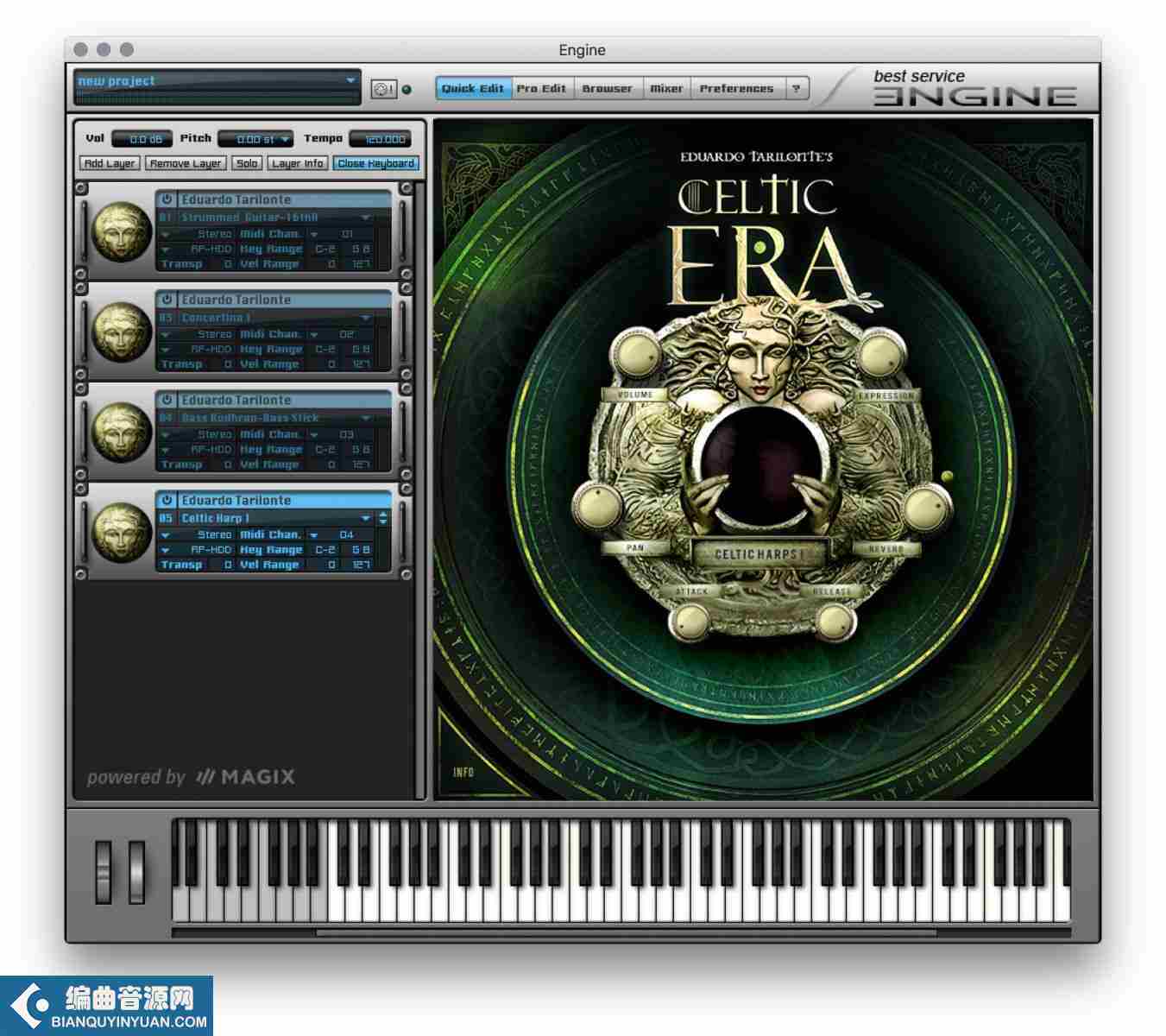Click the Celtic Harp I layer face icon
1166x1036 pixels.
pos(122,532)
